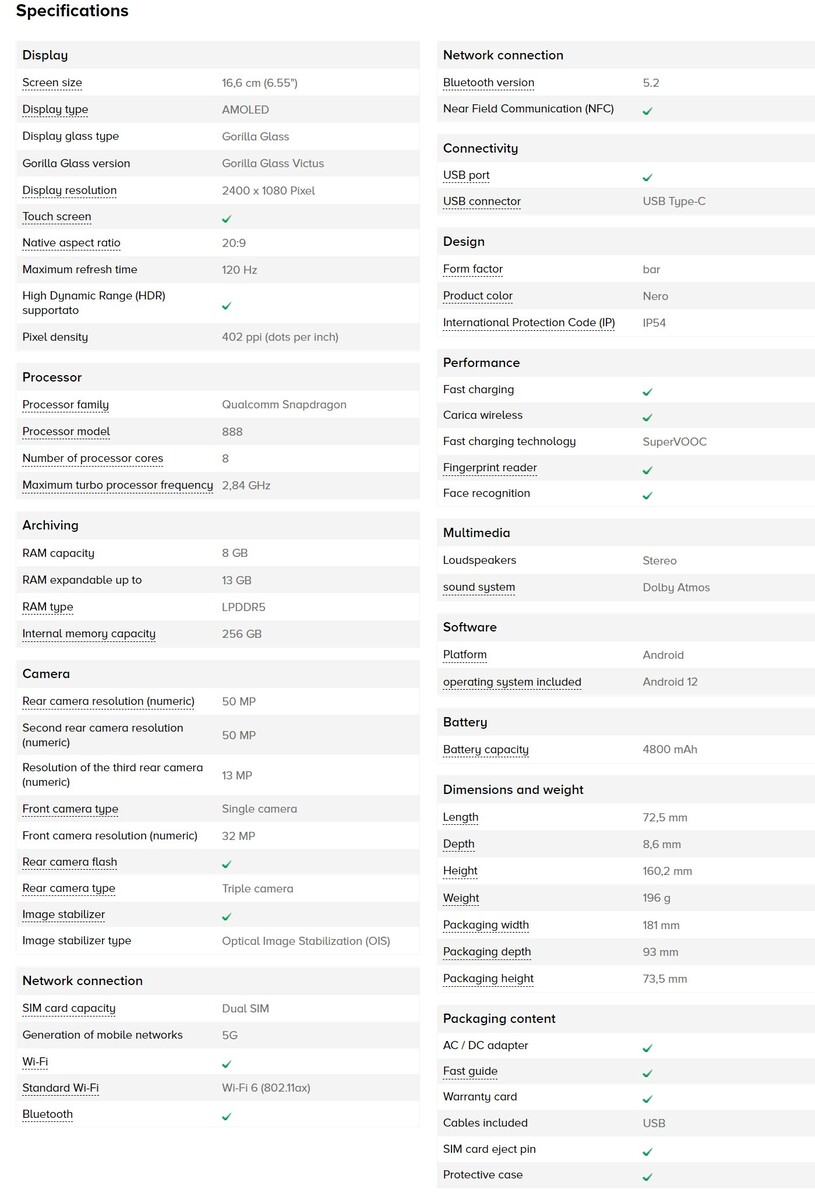The image size is (815, 1200).
Task: Click the Specifications page heading
Action: pos(72,11)
